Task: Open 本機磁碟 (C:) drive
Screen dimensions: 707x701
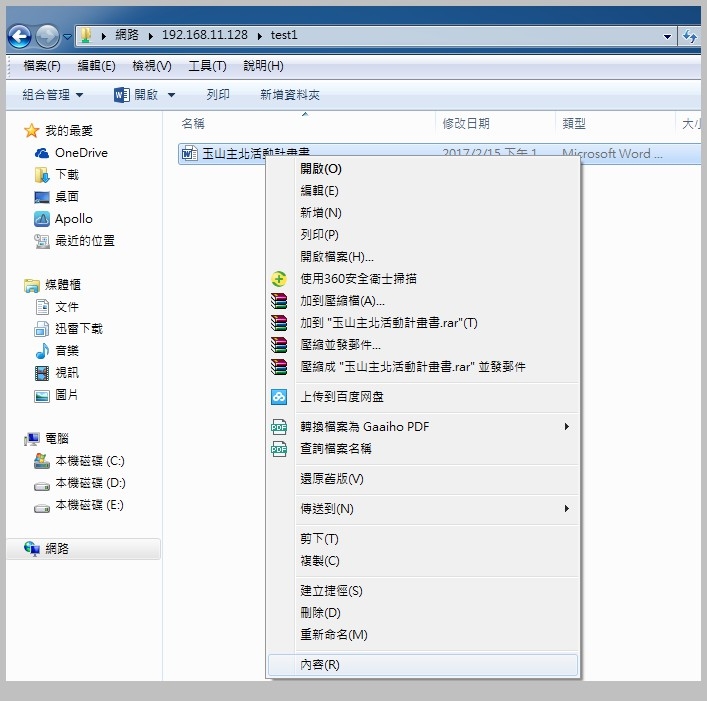Action: pos(79,461)
